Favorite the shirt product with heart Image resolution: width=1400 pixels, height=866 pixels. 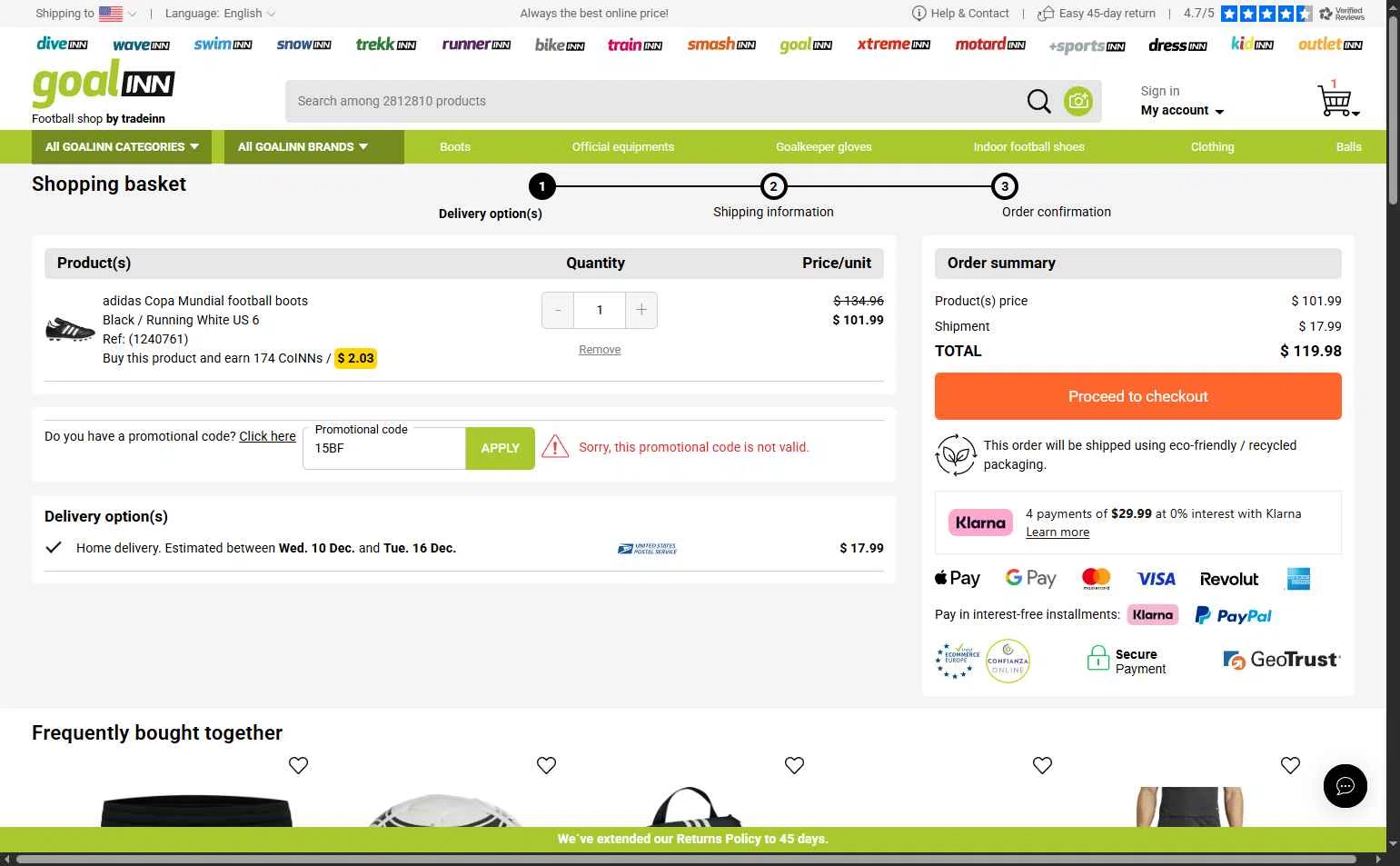1290,765
